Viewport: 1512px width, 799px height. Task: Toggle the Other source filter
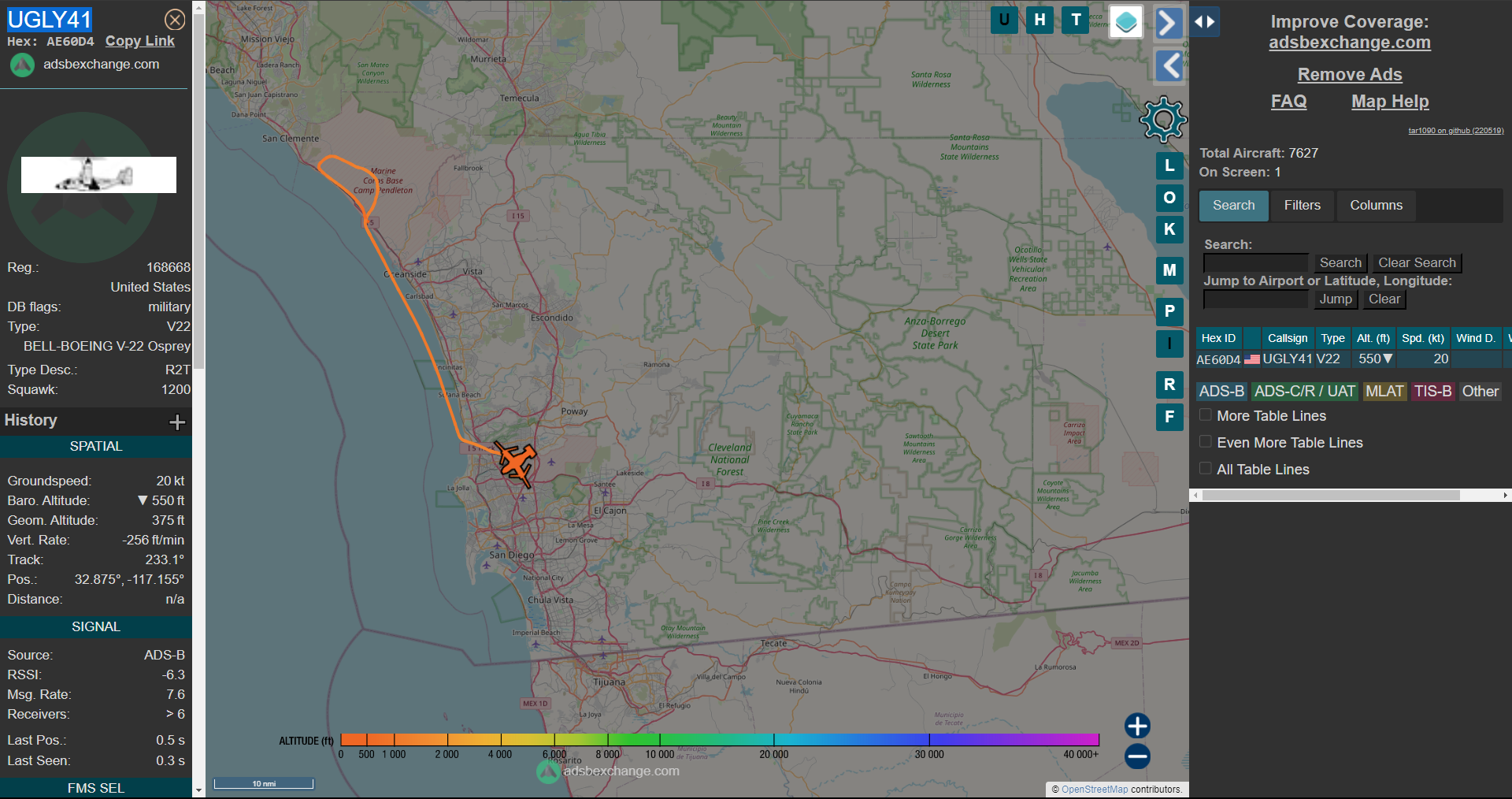[1480, 392]
